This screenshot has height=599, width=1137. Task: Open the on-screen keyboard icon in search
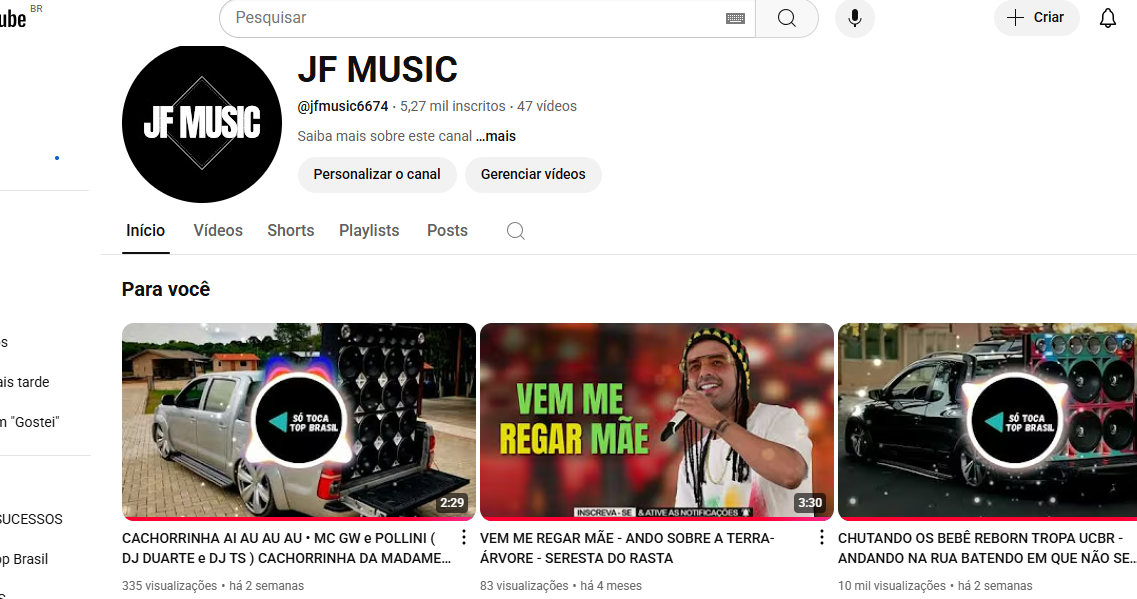pos(735,18)
